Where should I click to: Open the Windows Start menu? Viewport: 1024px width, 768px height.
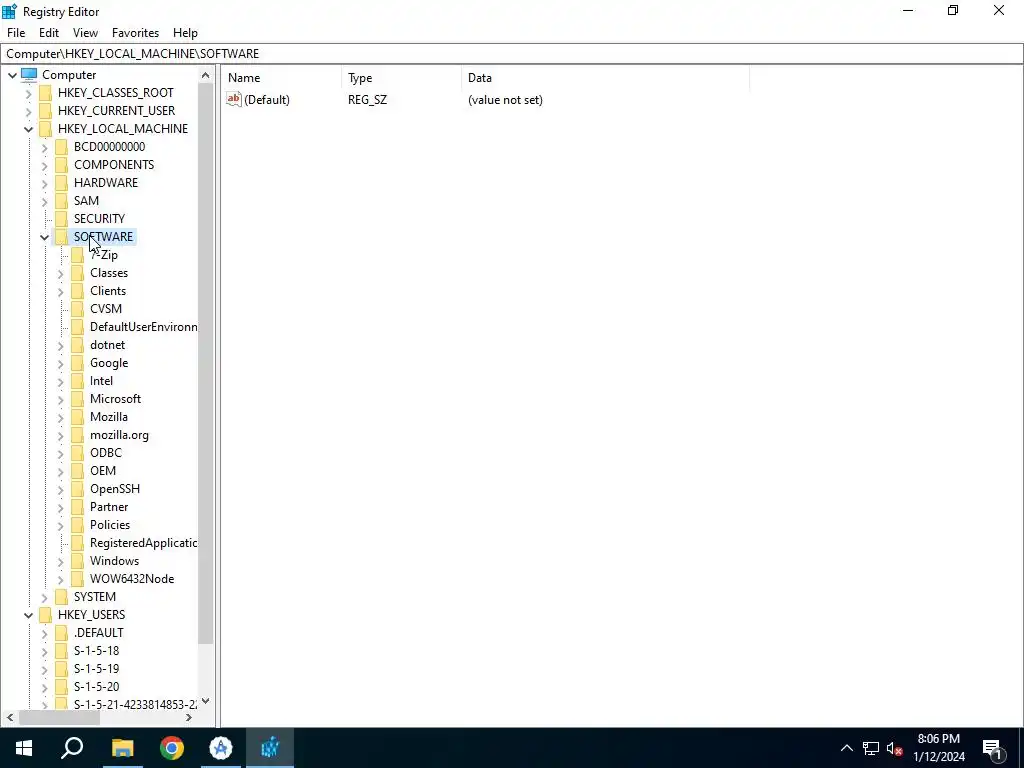pyautogui.click(x=24, y=748)
